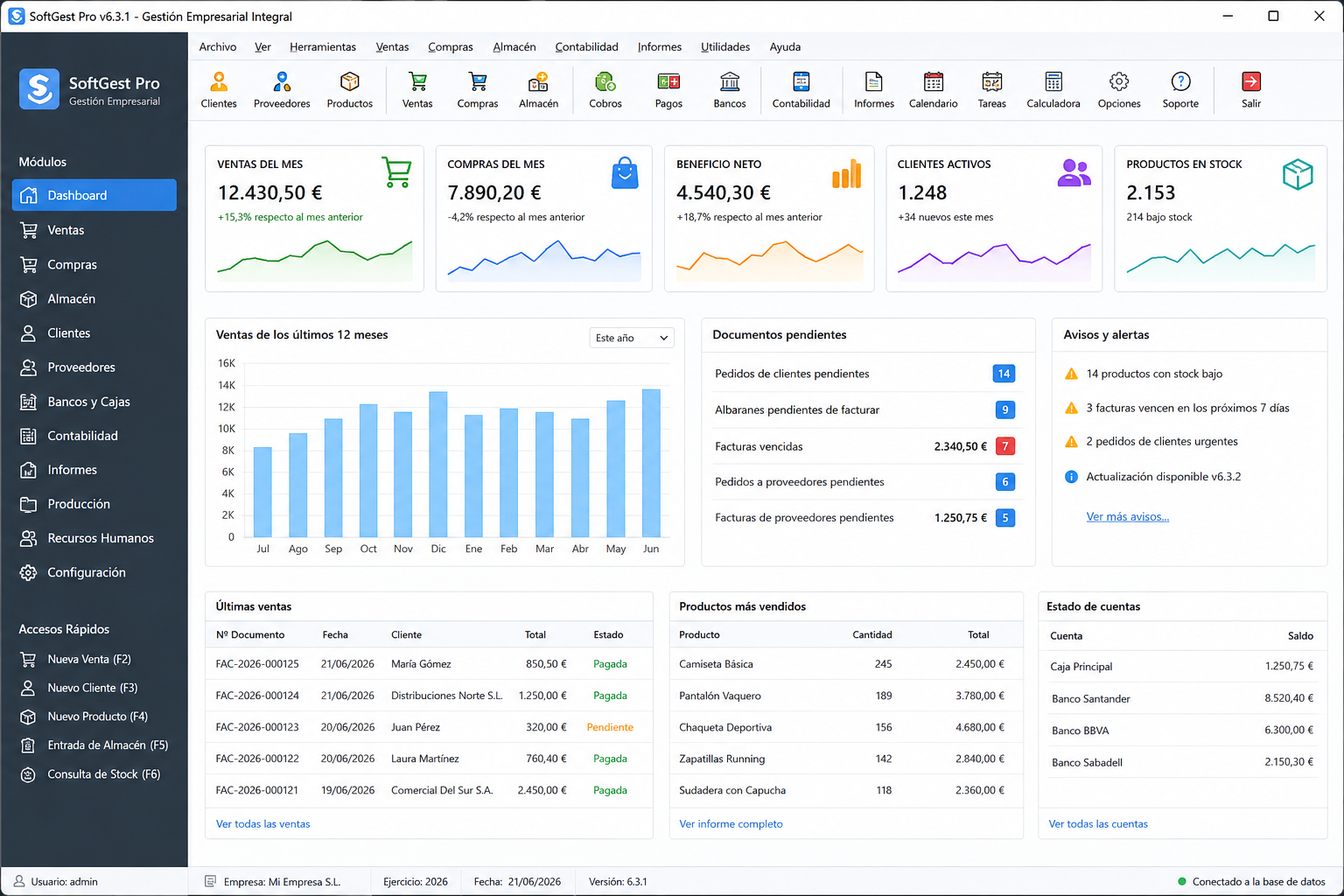Viewport: 1344px width, 896px height.
Task: Open the Archivo menu
Action: (x=217, y=47)
